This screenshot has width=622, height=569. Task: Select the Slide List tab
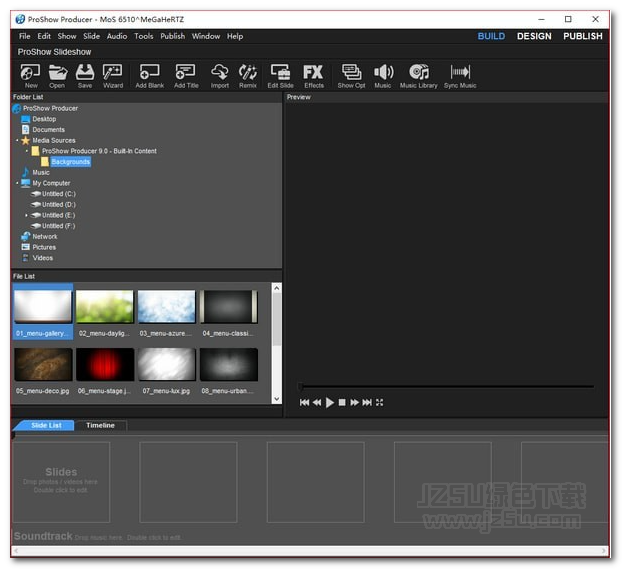pos(46,425)
